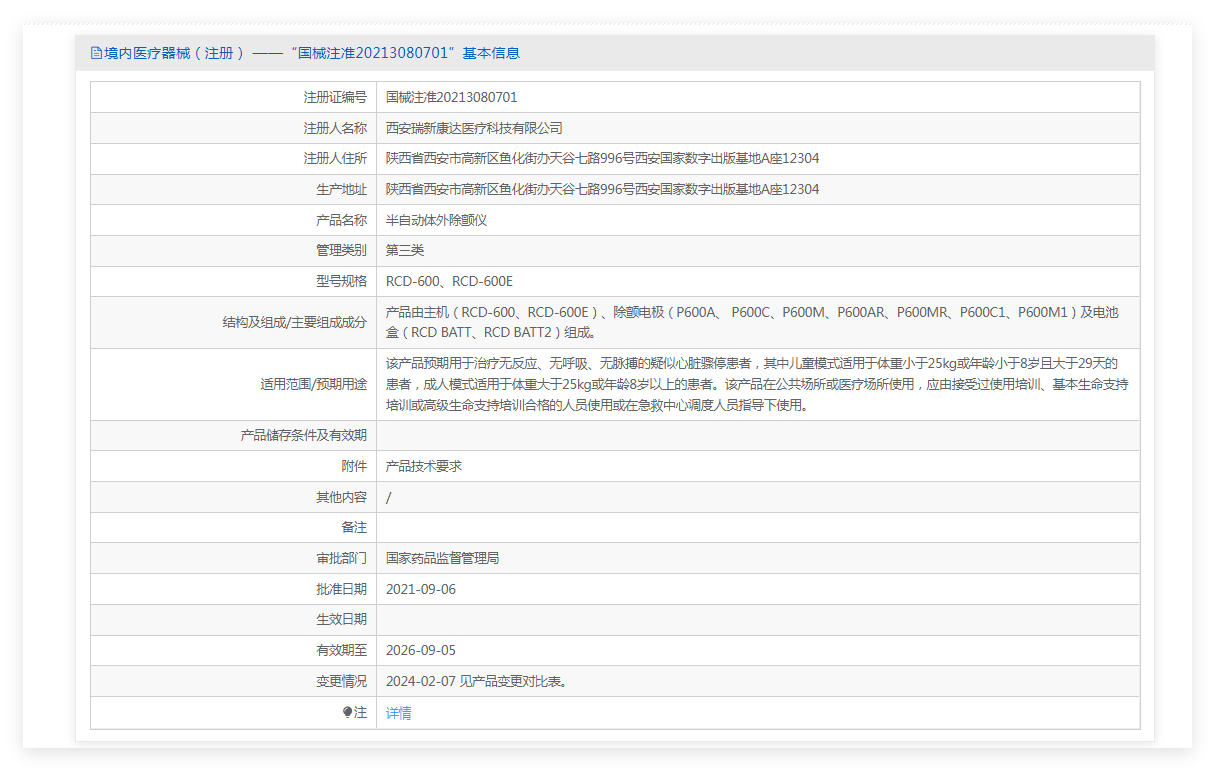Viewport: 1215px width, 771px height.
Task: Click the 产品技术要求 attachment text
Action: (x=424, y=466)
